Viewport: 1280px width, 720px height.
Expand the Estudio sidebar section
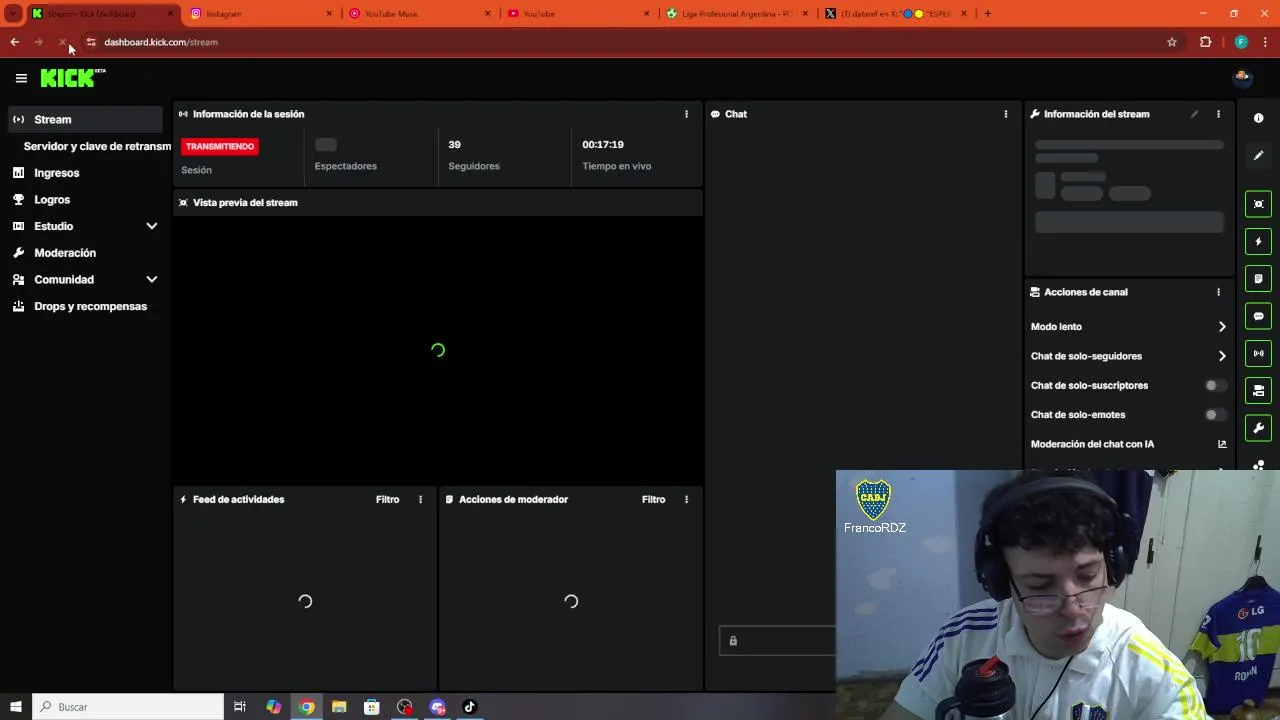tap(152, 226)
